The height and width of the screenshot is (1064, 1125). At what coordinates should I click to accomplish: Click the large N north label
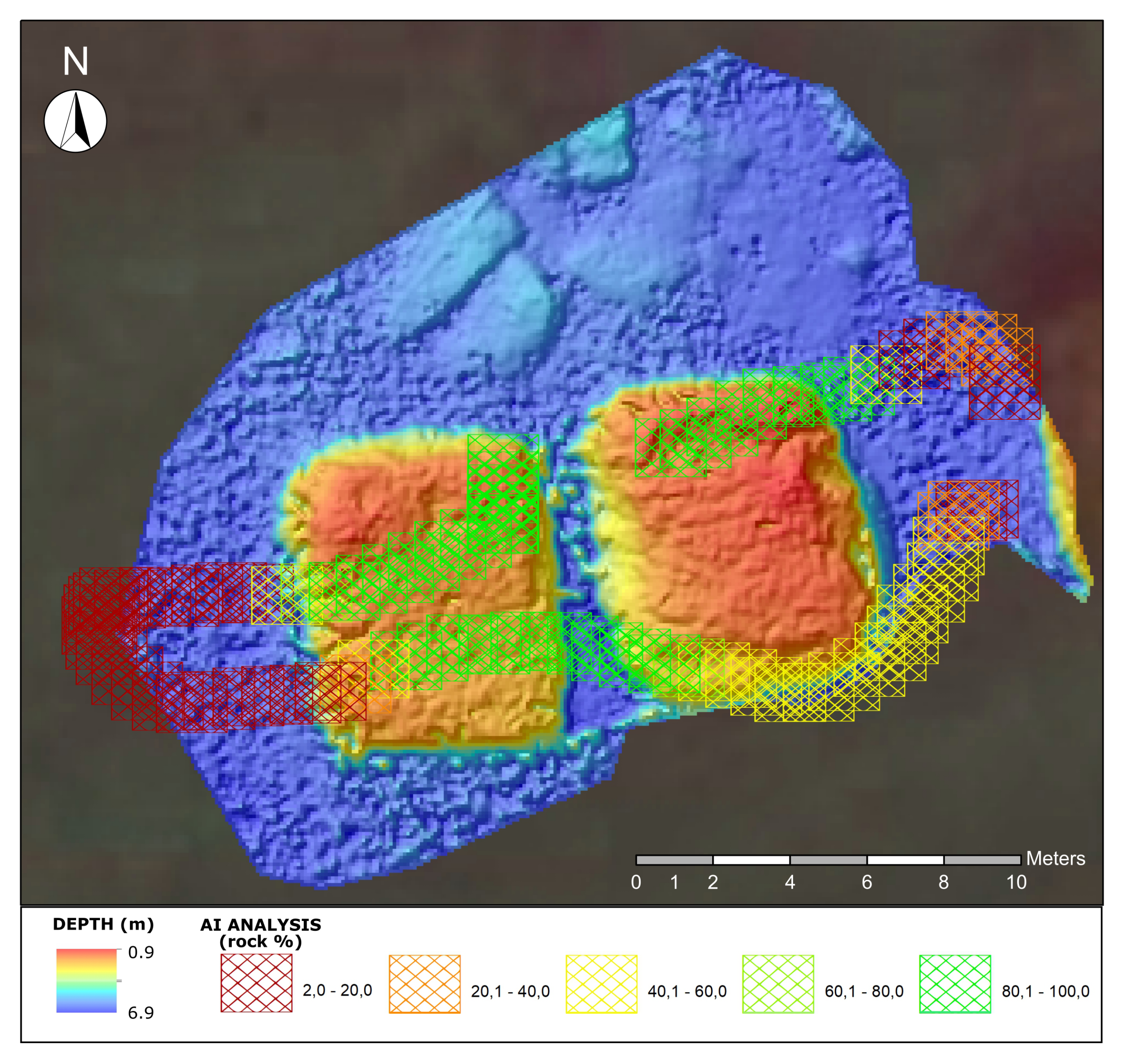click(76, 62)
